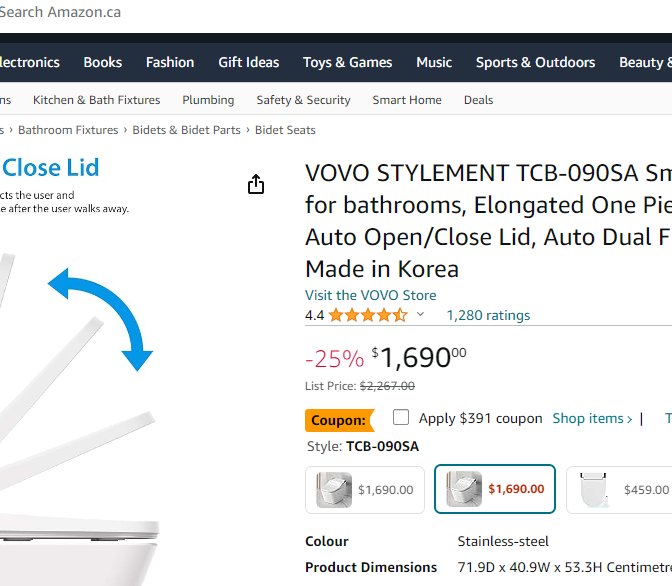672x586 pixels.
Task: Click the Deals link
Action: (478, 100)
